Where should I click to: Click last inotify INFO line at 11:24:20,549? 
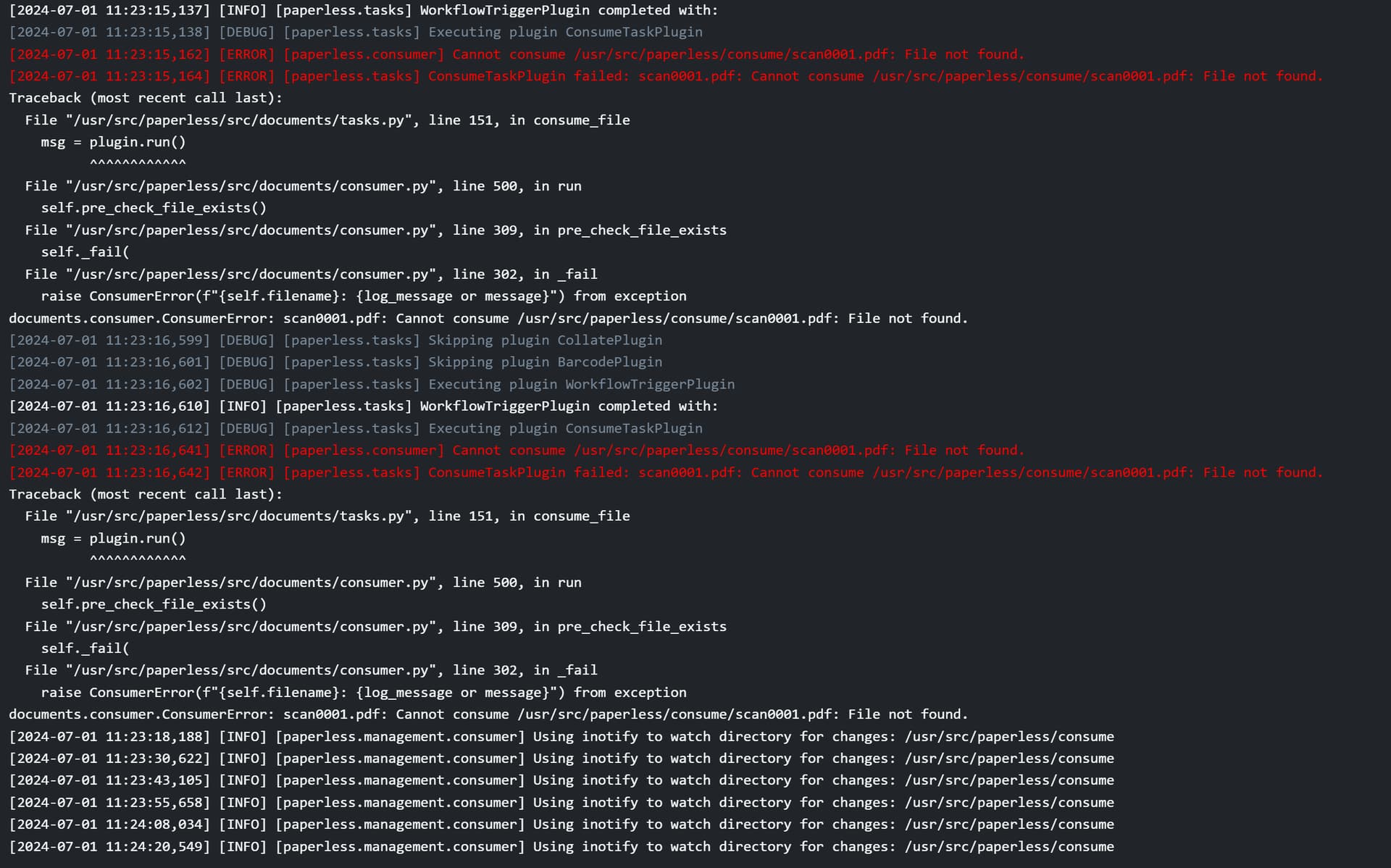561,847
